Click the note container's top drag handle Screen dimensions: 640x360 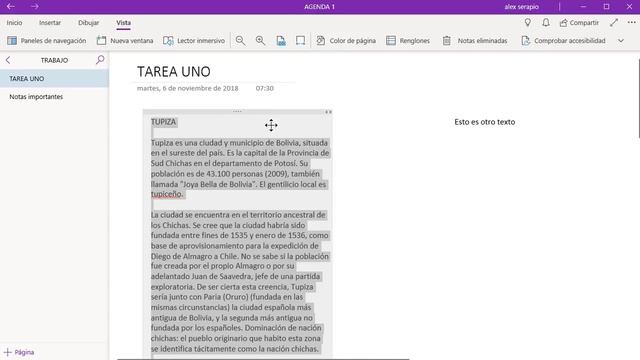click(x=237, y=111)
